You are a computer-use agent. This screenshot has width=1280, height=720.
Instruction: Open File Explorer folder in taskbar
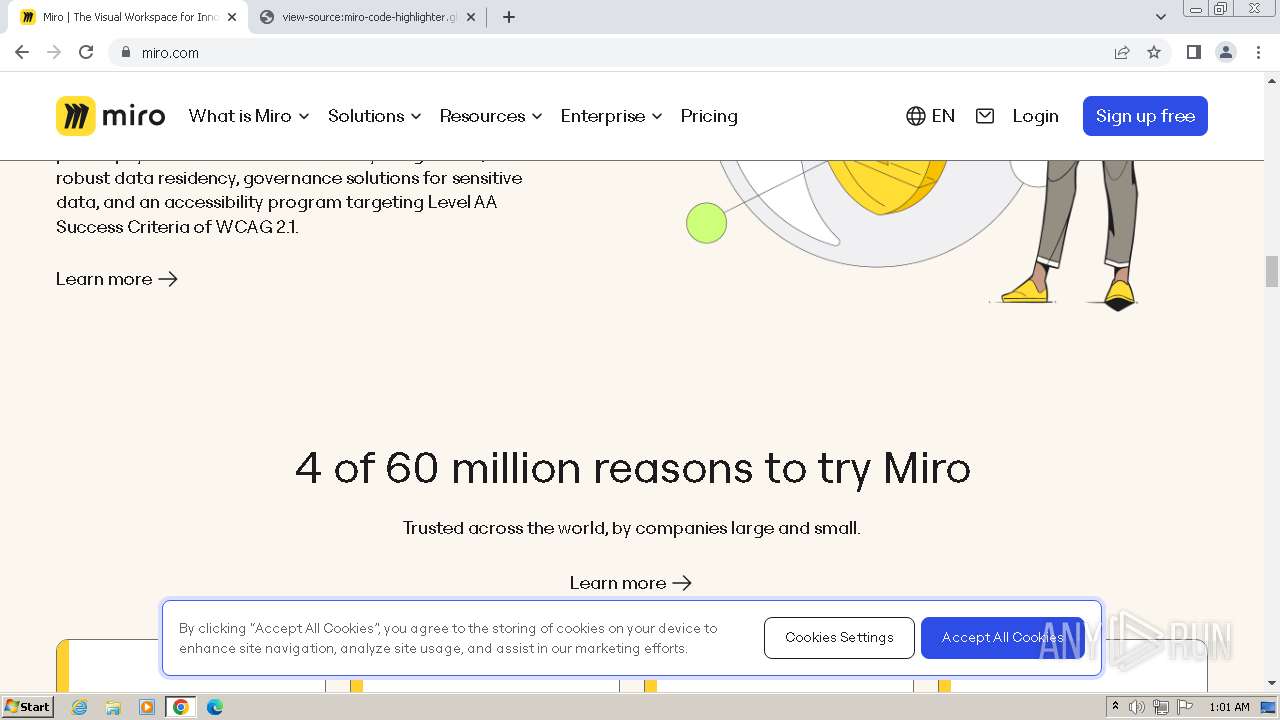coord(113,707)
